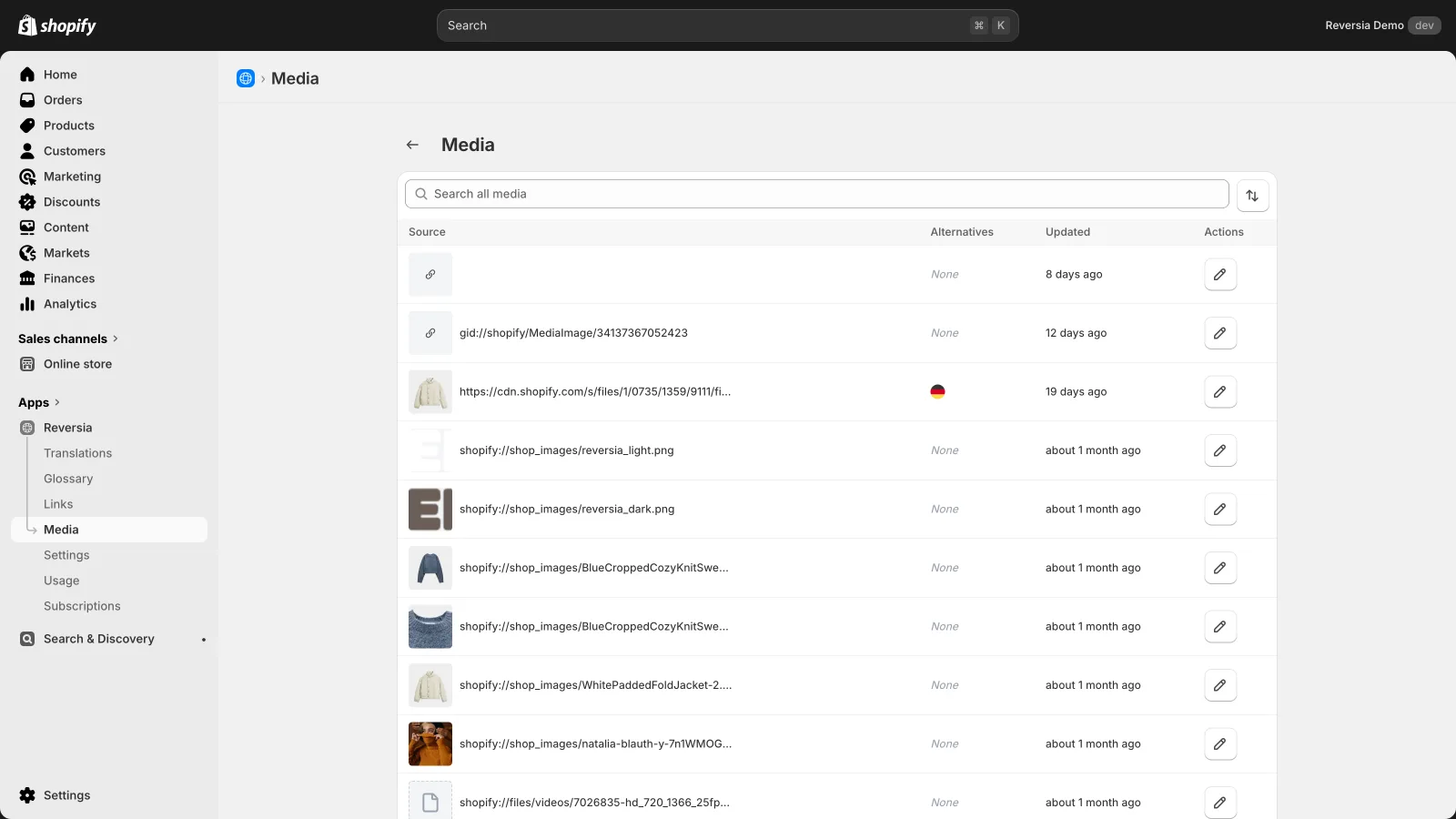Open Glossary in Reversia menu
Viewport: 1456px width, 819px height.
click(x=68, y=479)
